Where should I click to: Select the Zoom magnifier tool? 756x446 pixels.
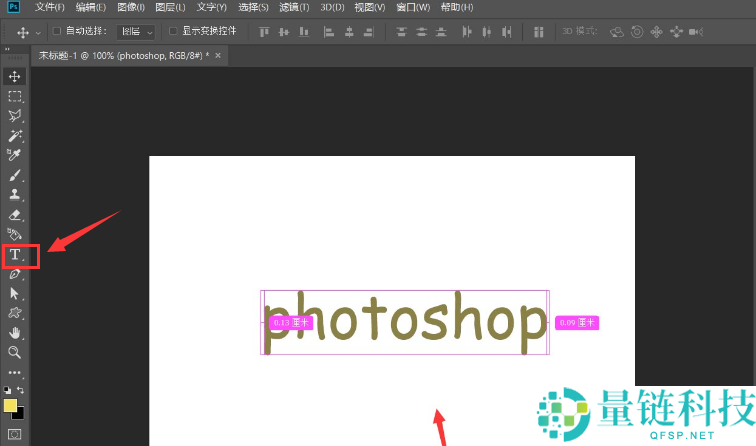coord(15,352)
